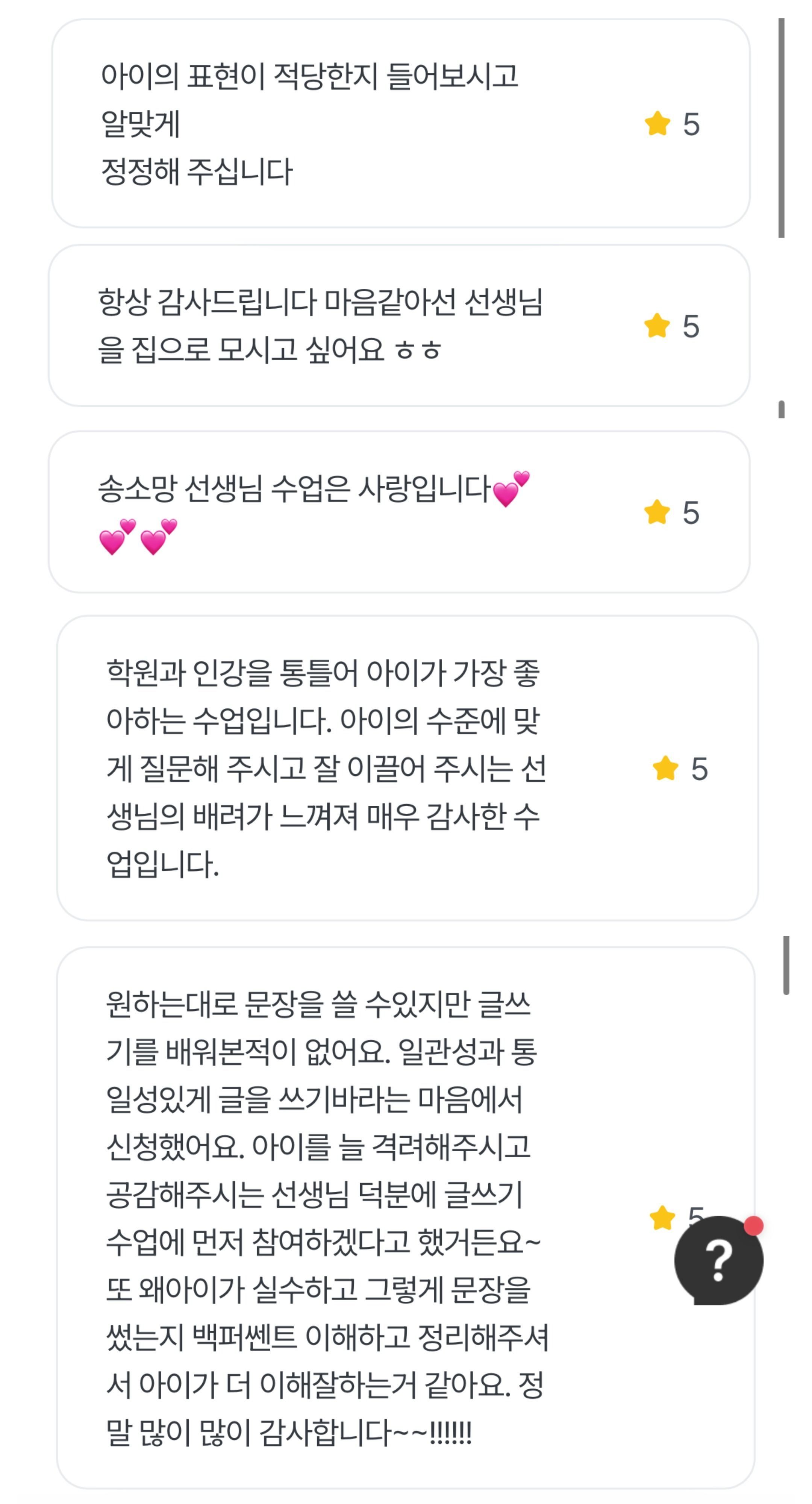Tap the star in the '송소망 선생님' review
The width and height of the screenshot is (812, 1504).
coord(657,512)
